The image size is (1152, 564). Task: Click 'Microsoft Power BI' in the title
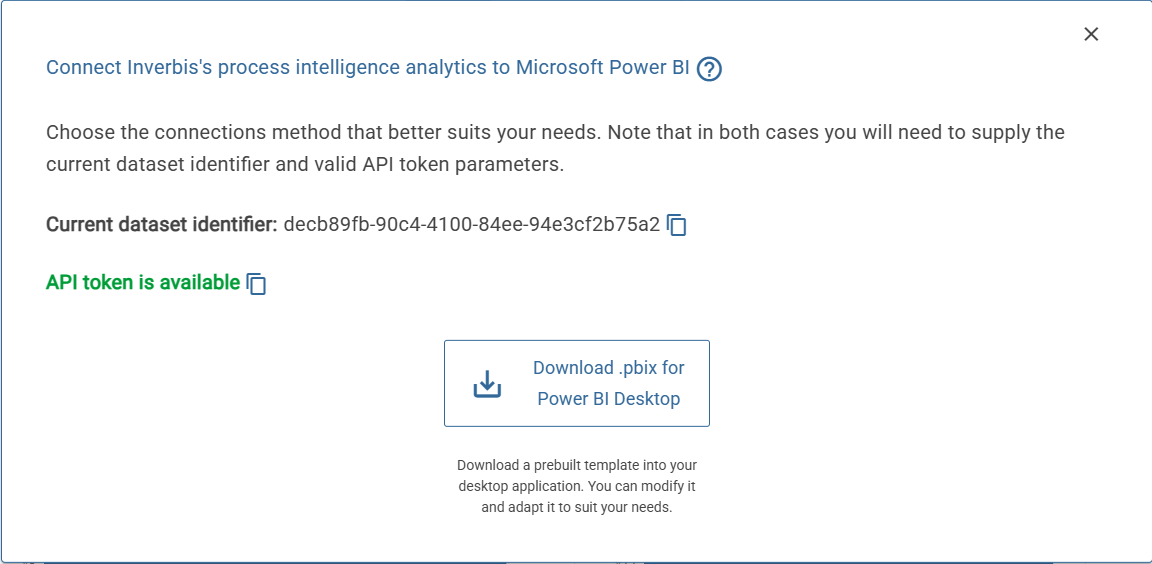coord(602,68)
